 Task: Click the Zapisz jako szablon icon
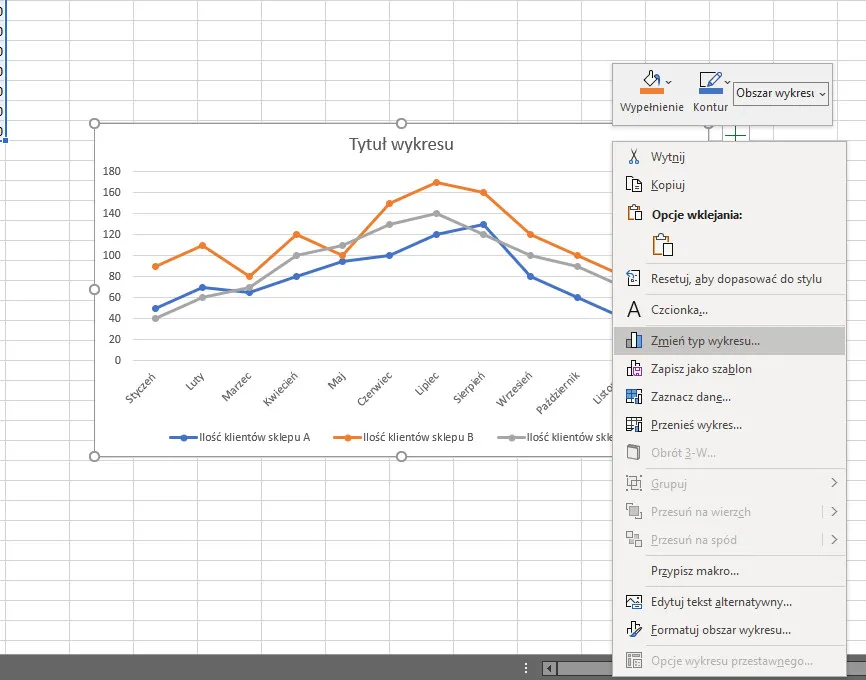coord(633,369)
